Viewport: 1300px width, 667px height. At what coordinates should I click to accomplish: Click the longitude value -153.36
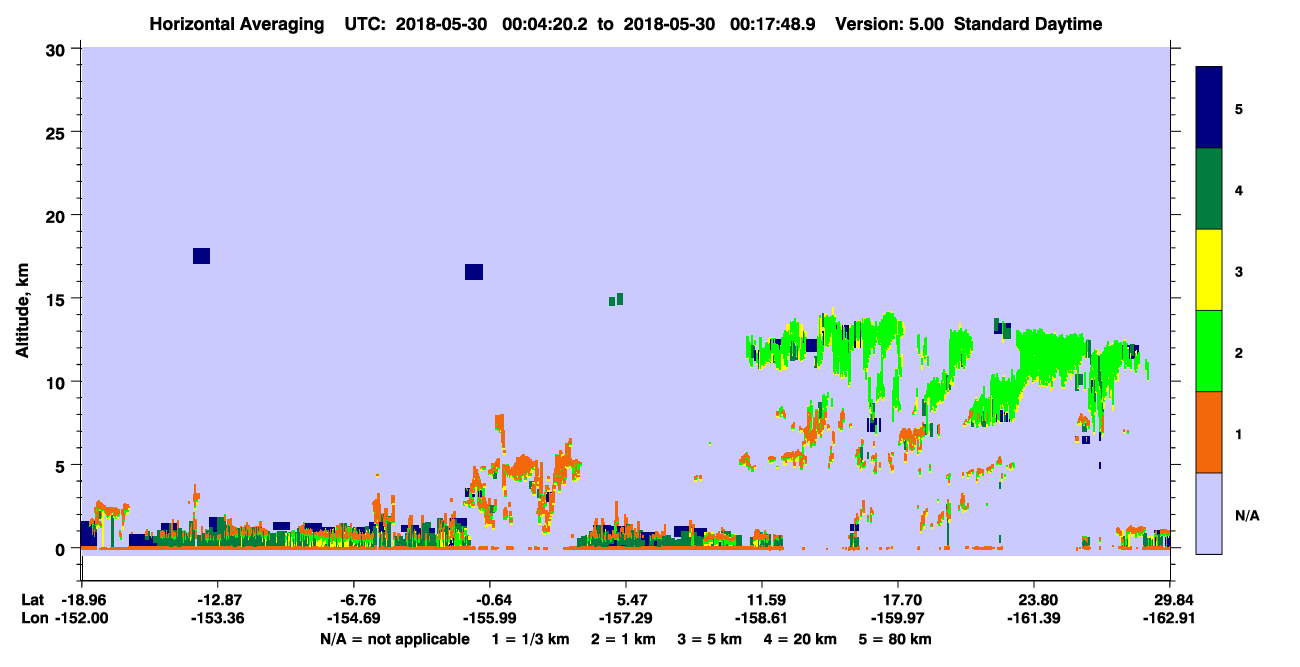217,618
